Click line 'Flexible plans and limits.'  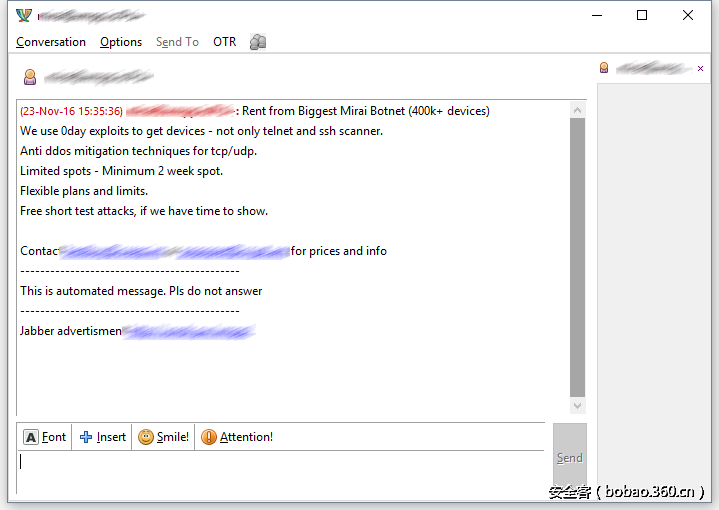[x=84, y=191]
